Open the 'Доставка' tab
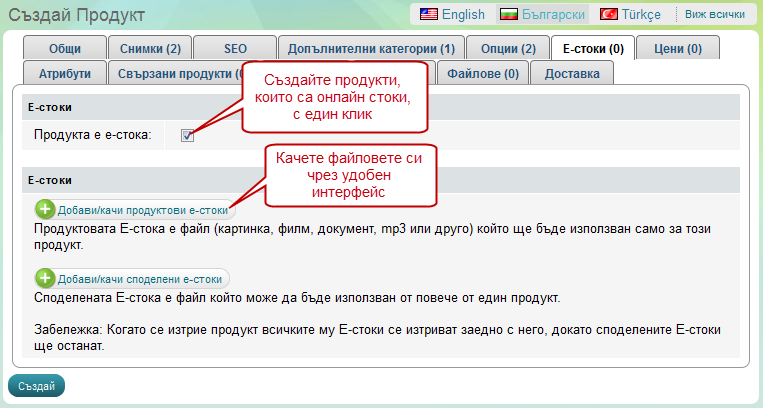Viewport: 763px width, 408px height. 572,73
